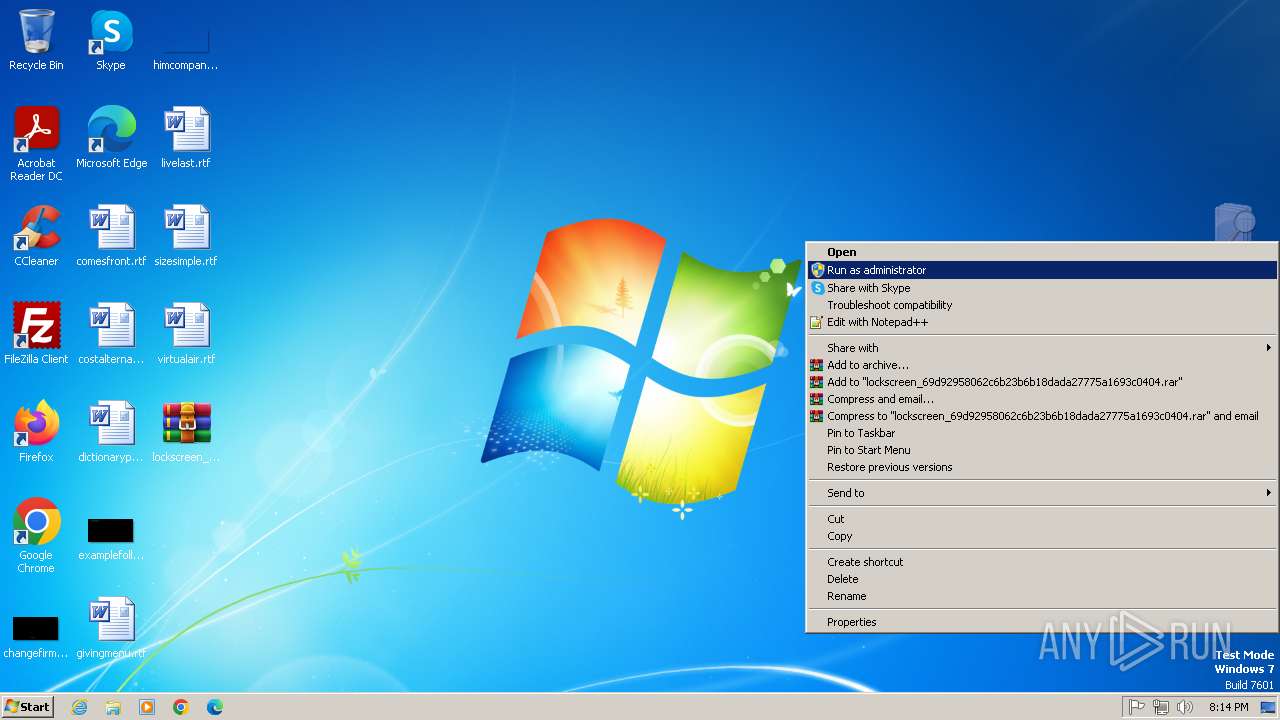Screen dimensions: 1280x720
Task: Select givingmenu.rtf document icon
Action: pos(111,628)
